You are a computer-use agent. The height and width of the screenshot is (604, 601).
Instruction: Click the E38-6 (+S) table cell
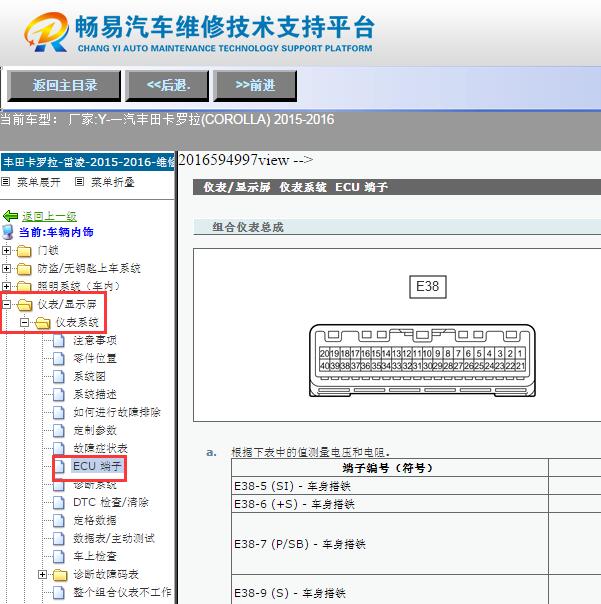click(390, 504)
